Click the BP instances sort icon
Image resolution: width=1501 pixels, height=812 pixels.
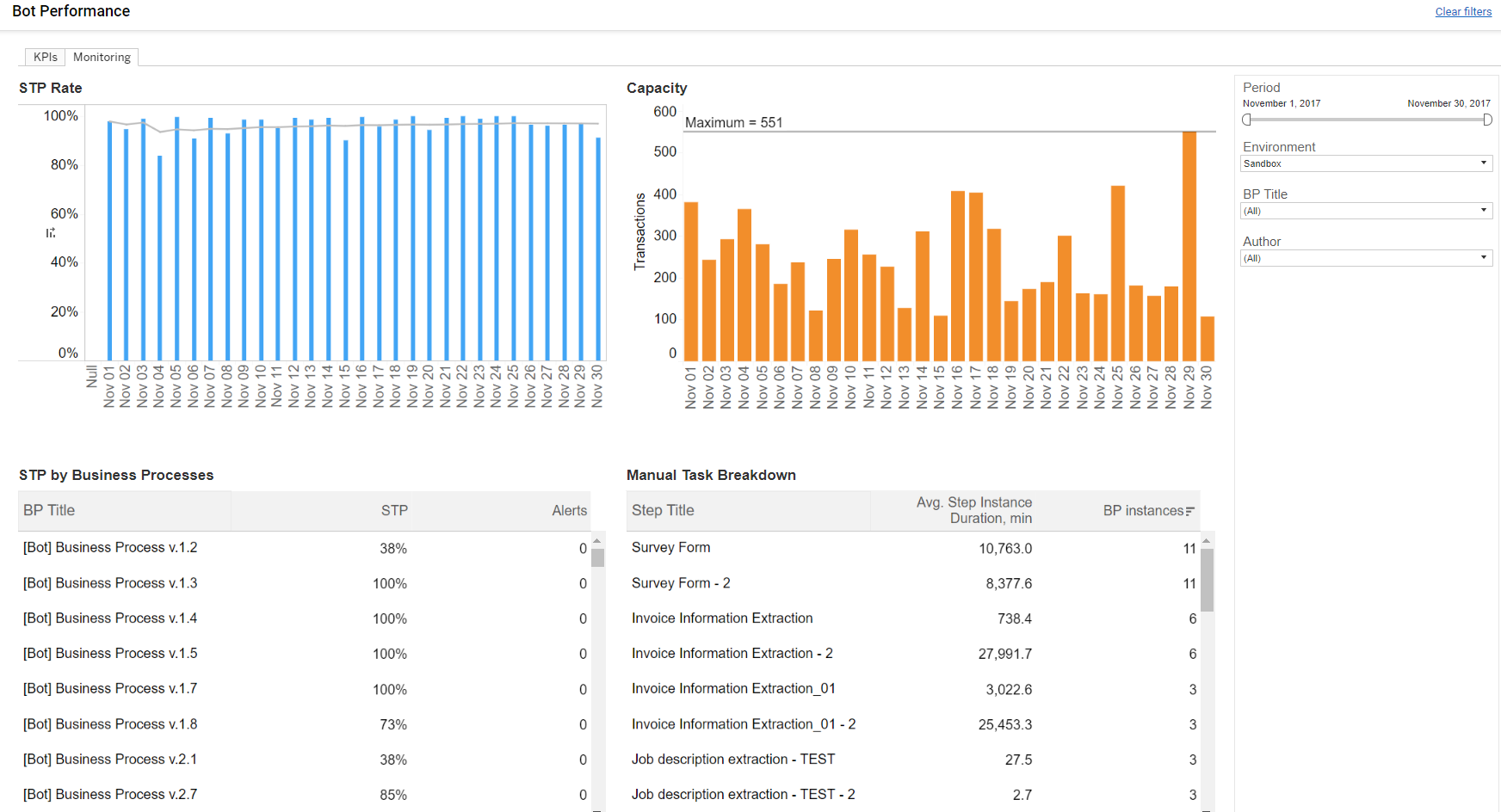[1190, 511]
